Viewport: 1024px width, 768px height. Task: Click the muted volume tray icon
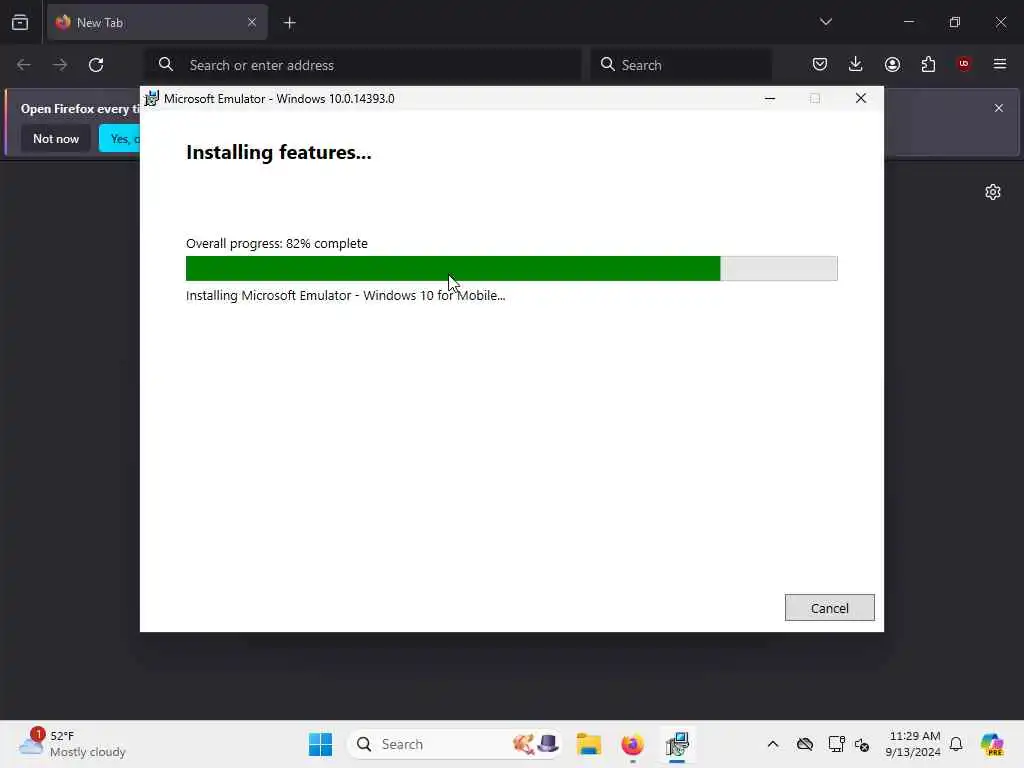pos(862,744)
